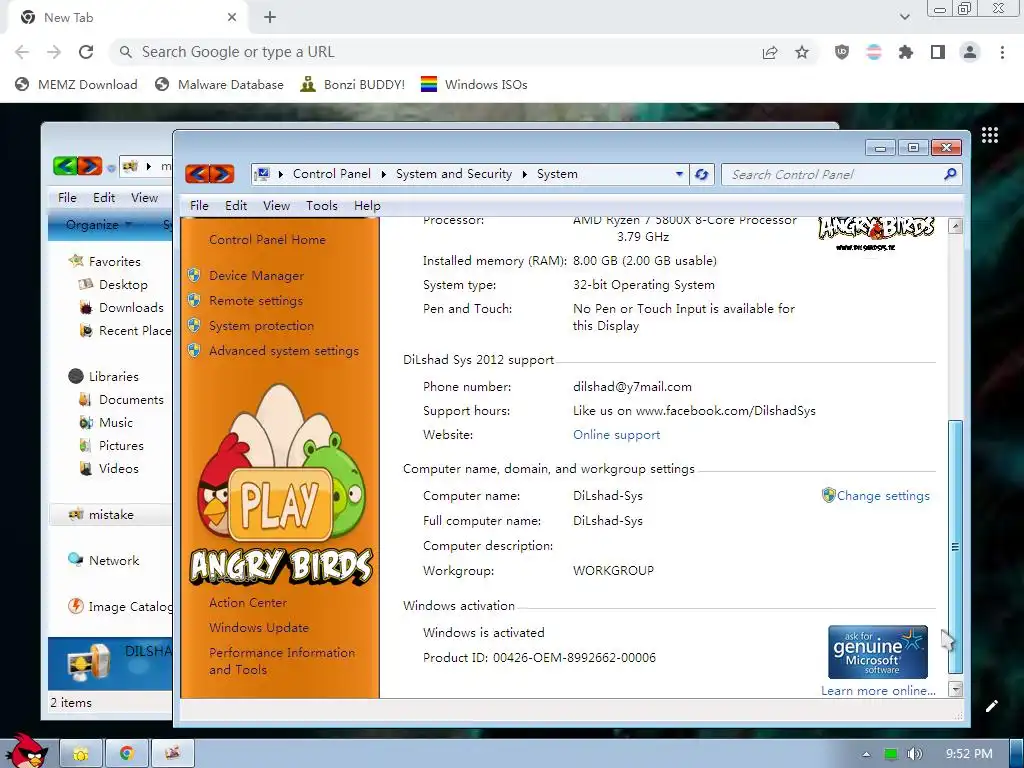The height and width of the screenshot is (768, 1024).
Task: Open the Windows ISOs bookmark
Action: [x=474, y=84]
